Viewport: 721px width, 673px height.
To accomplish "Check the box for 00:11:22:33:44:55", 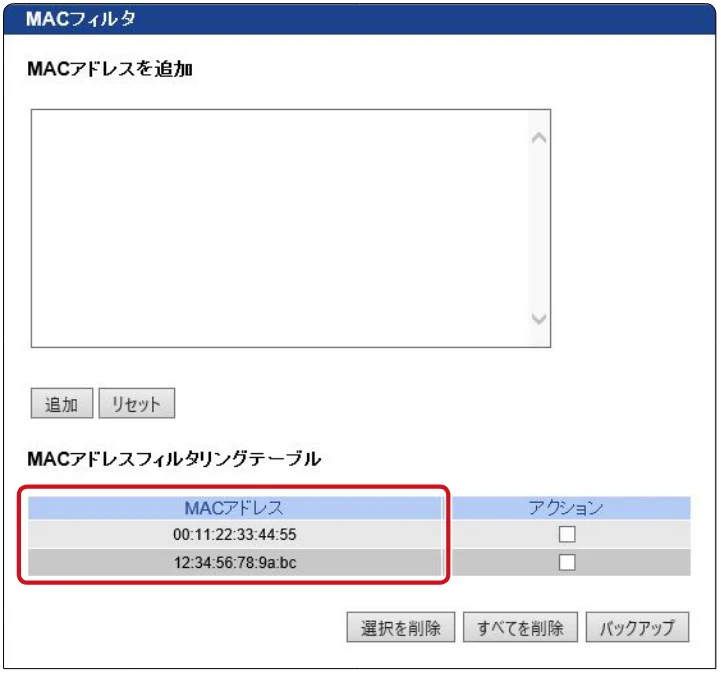I will click(567, 534).
